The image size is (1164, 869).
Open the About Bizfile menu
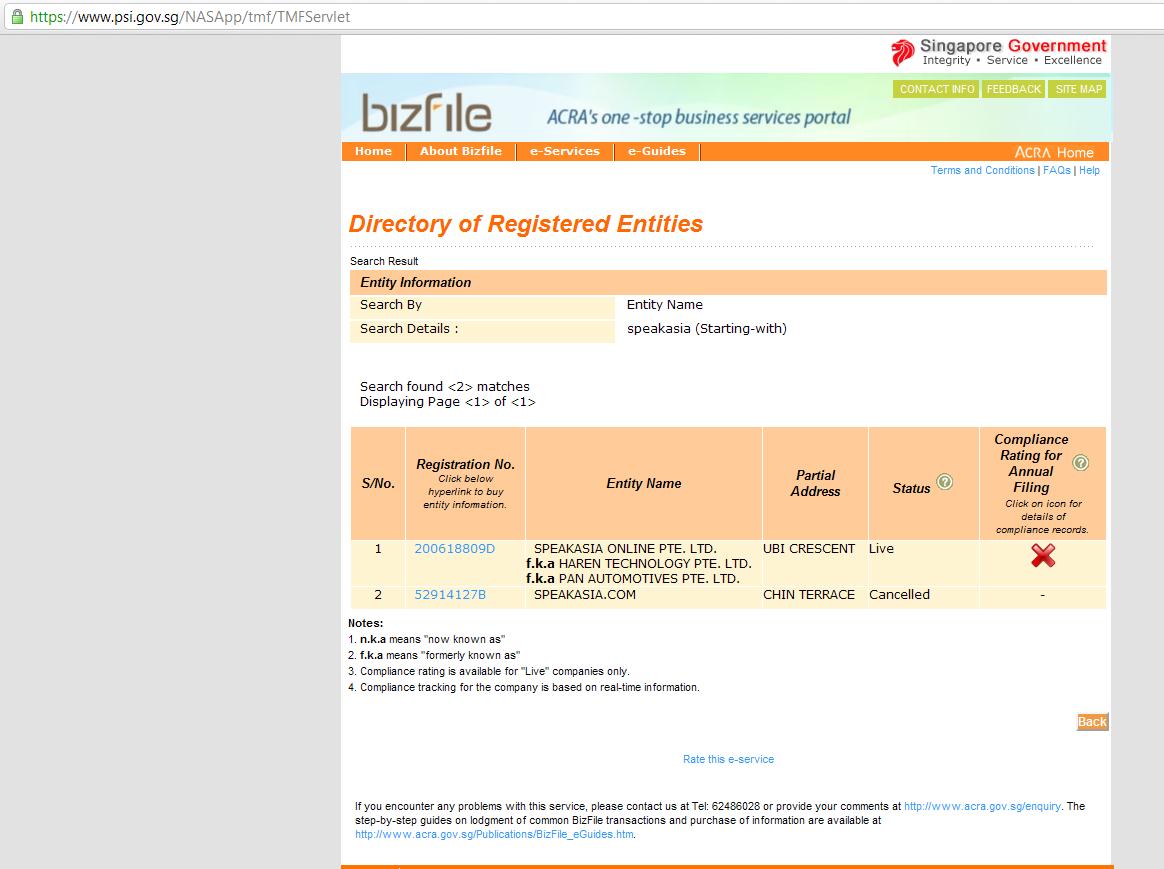[460, 152]
